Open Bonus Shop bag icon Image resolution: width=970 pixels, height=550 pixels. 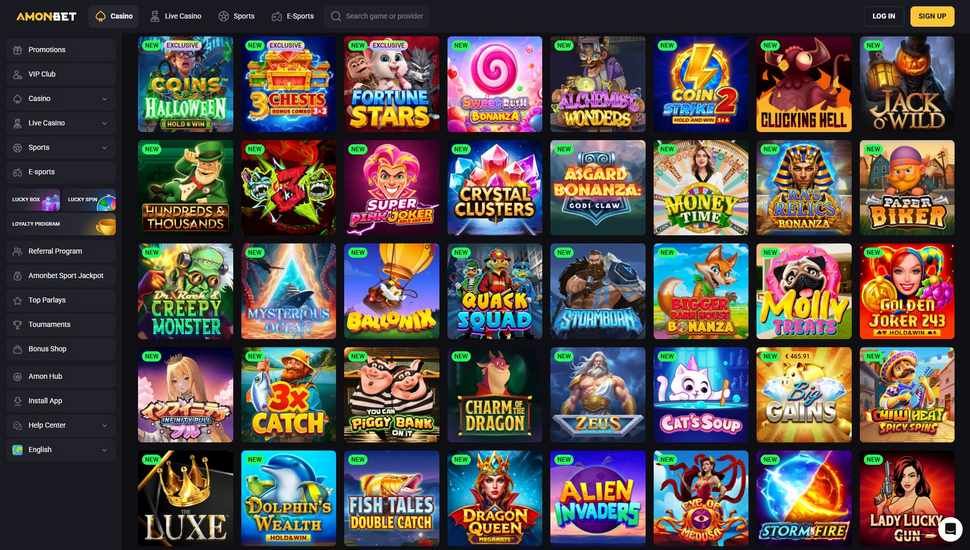point(17,349)
